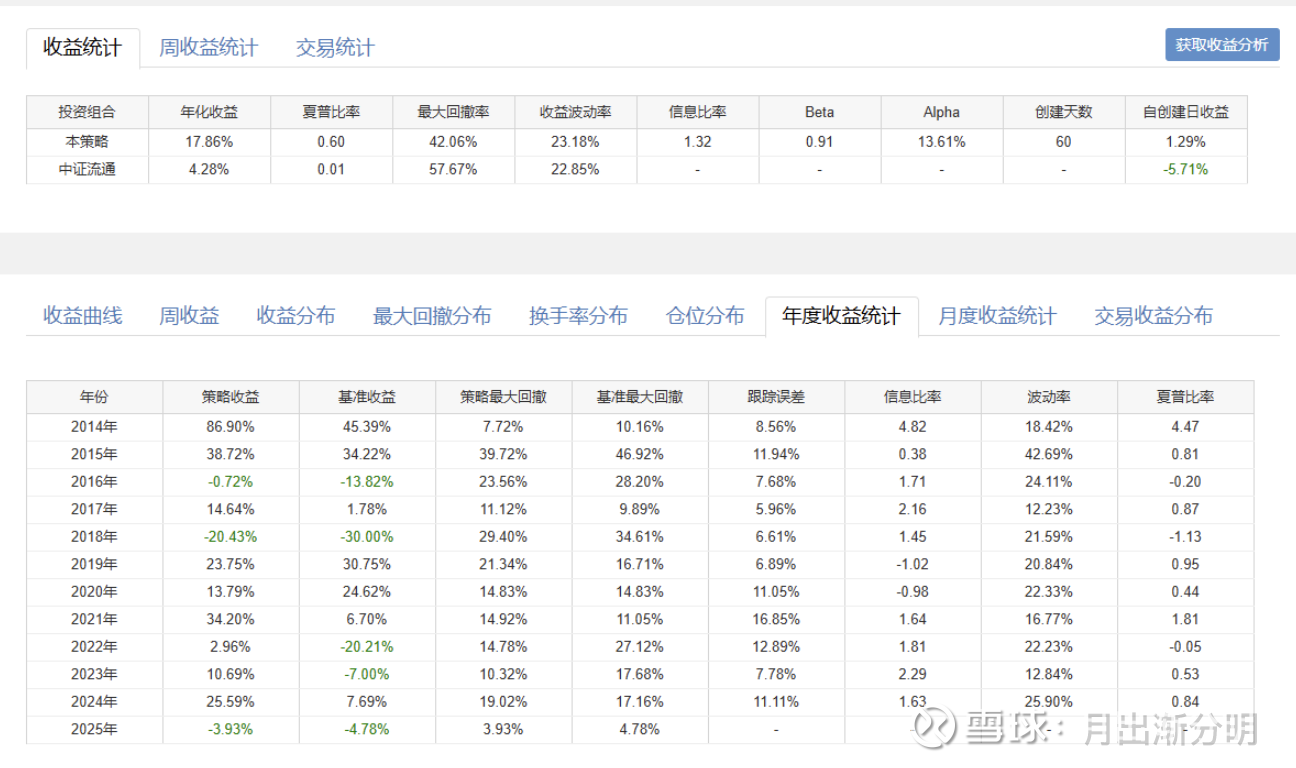Select the 本策略 row label

tap(87, 141)
